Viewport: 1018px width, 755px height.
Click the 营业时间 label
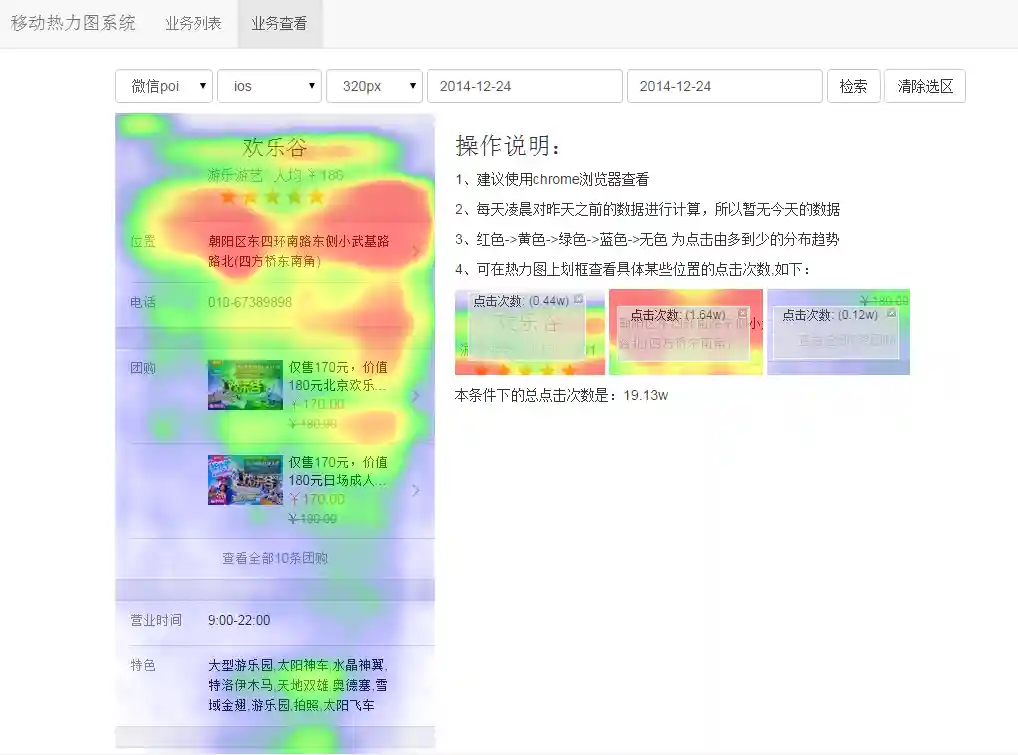coord(156,620)
